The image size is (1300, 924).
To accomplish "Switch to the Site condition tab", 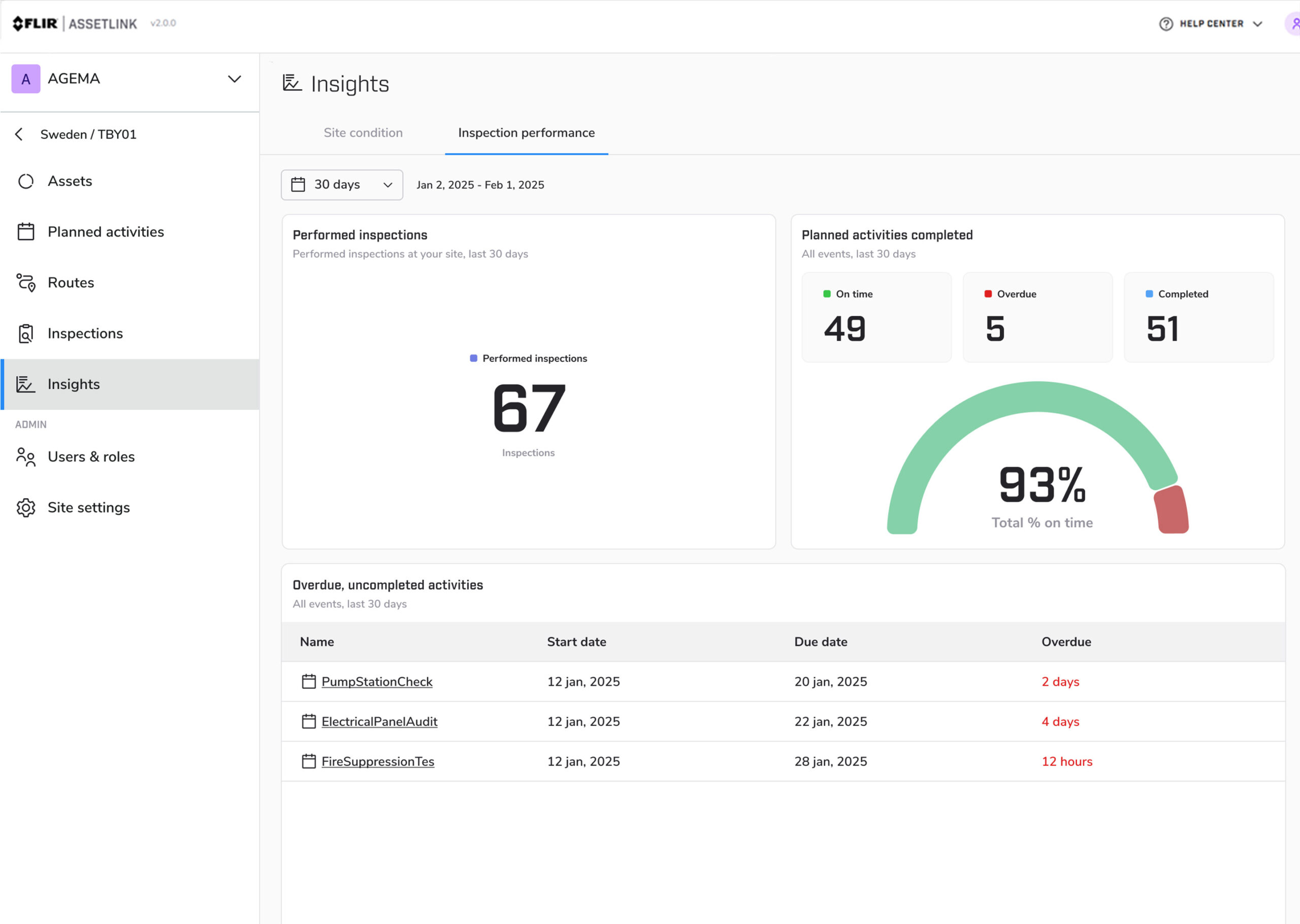I will coord(363,133).
